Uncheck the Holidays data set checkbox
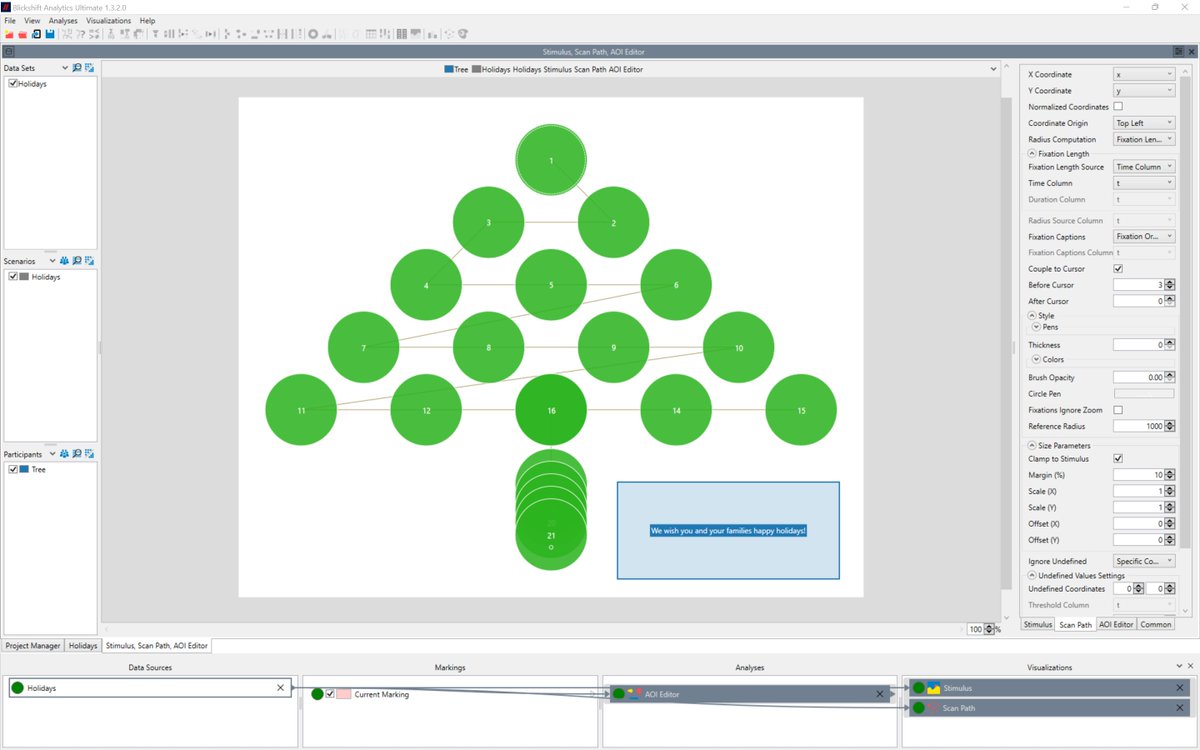This screenshot has width=1200, height=750. pyautogui.click(x=13, y=84)
